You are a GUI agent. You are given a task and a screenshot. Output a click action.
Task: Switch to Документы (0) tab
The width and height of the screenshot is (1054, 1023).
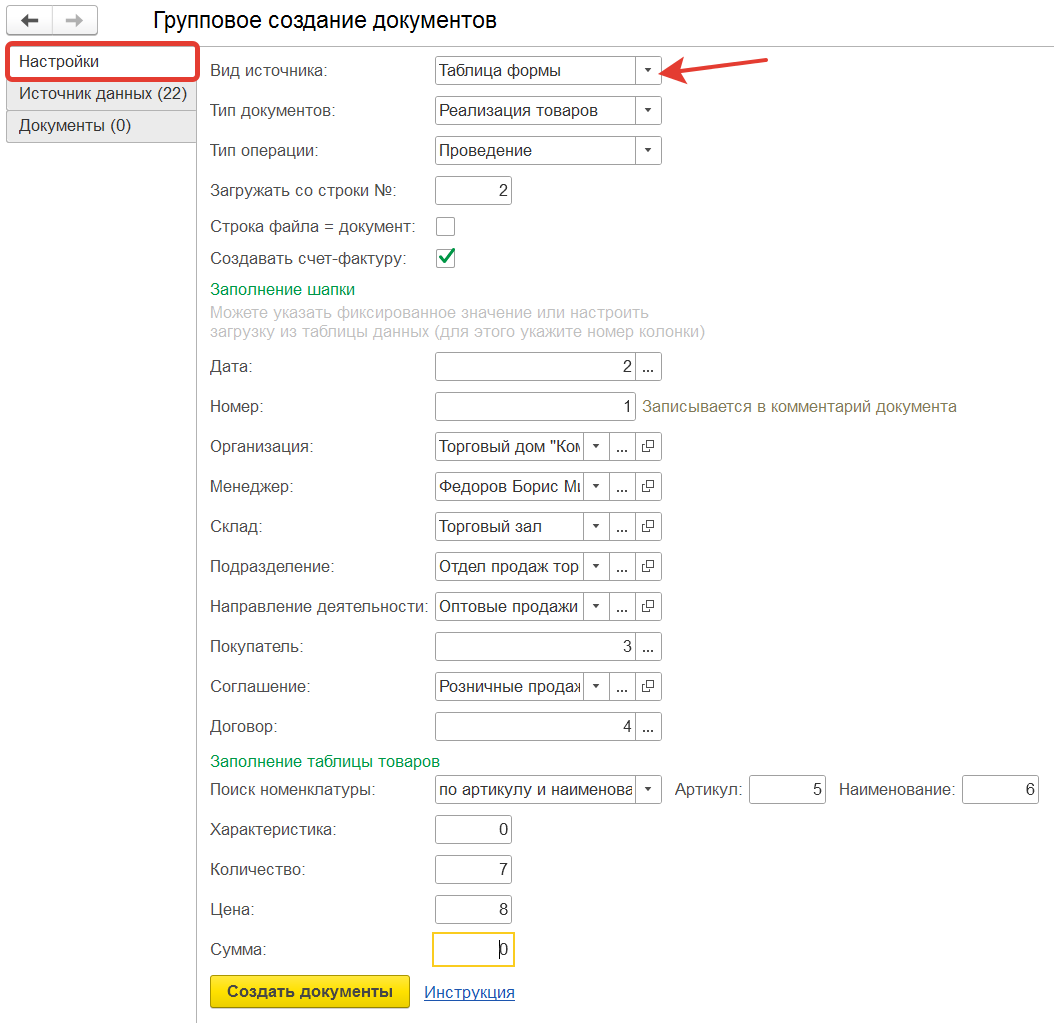coord(102,126)
